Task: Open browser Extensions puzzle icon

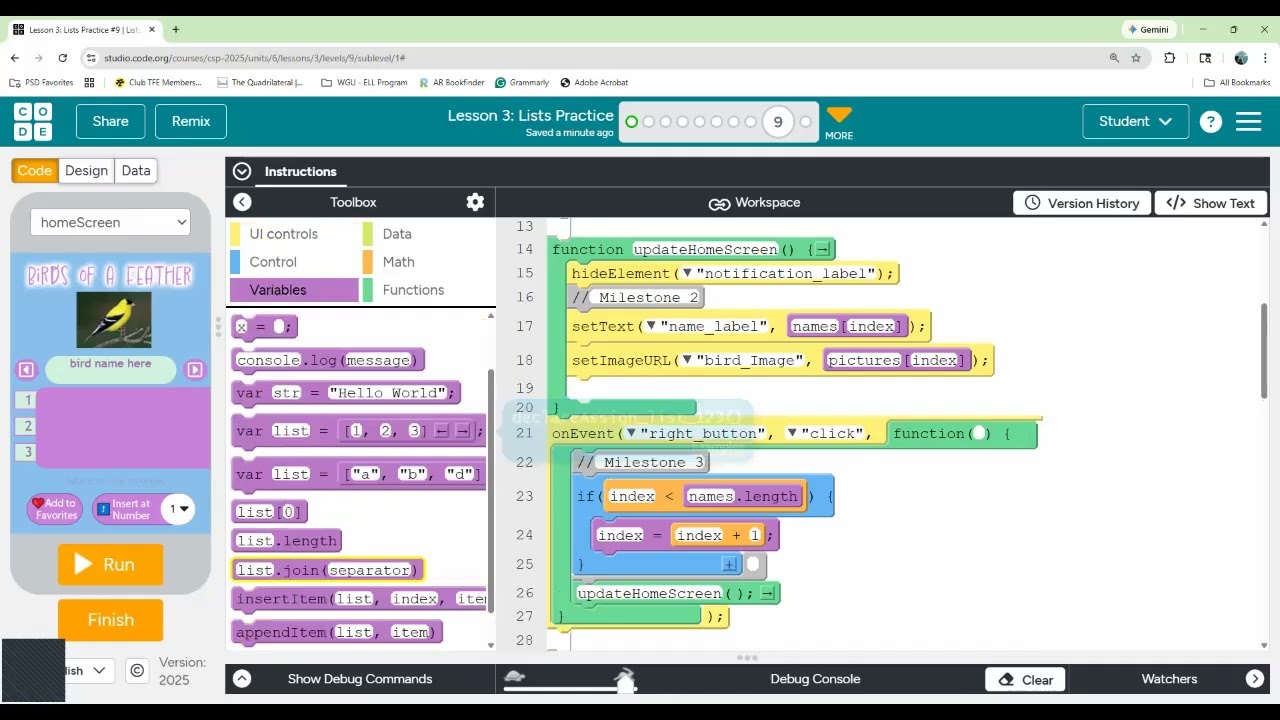Action: [x=1170, y=58]
